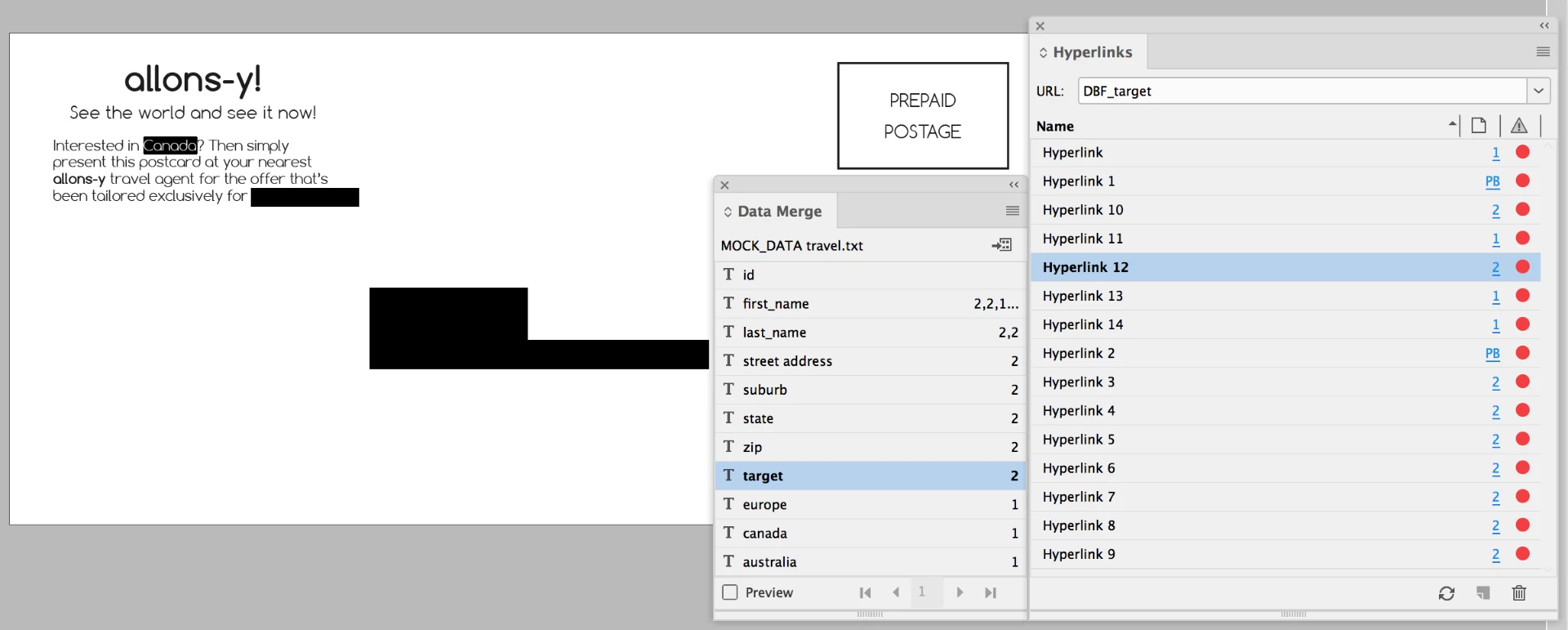Image resolution: width=1568 pixels, height=630 pixels.
Task: Select the canada data field
Action: coord(871,534)
